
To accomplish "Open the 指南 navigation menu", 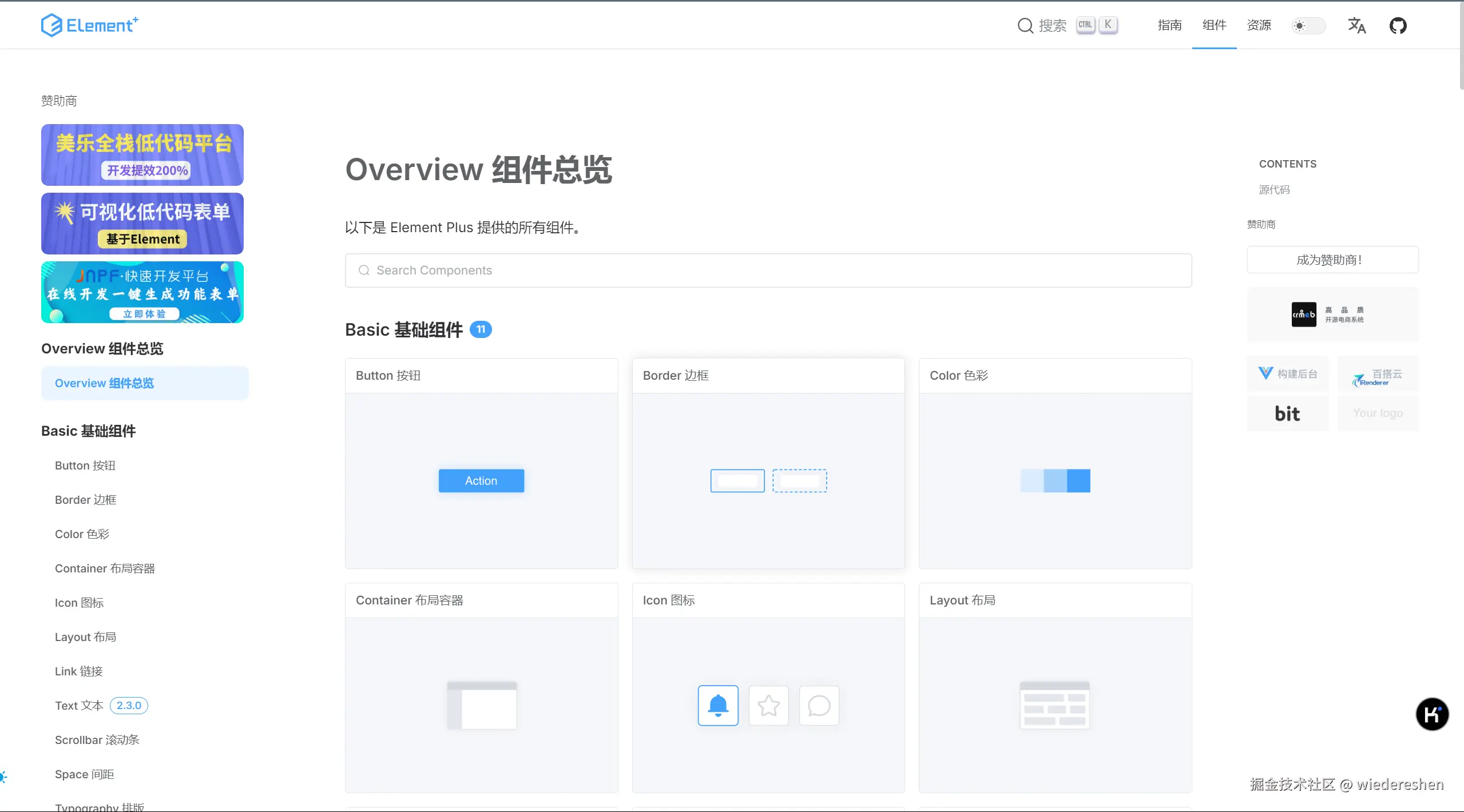I will click(1169, 25).
